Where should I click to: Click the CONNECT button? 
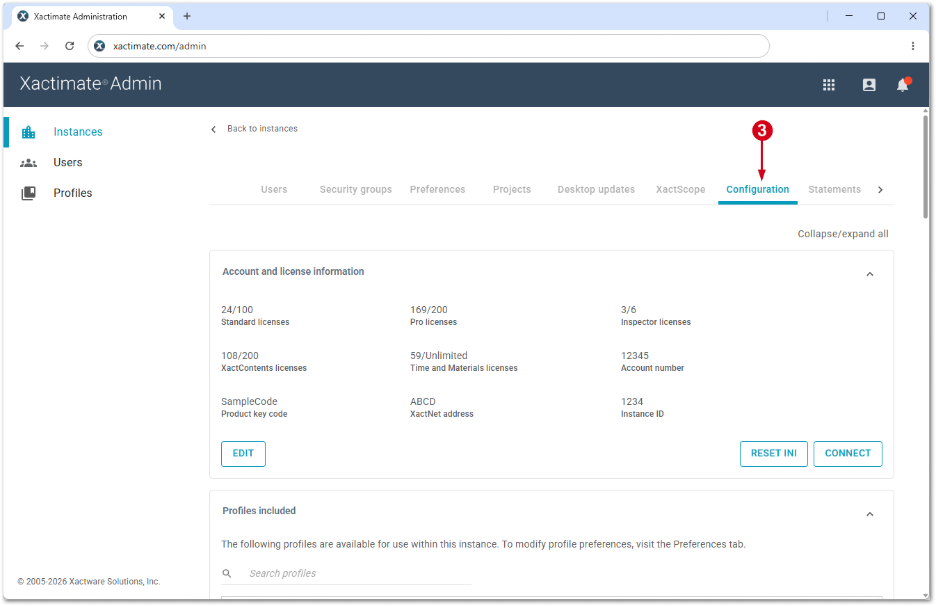click(x=848, y=453)
